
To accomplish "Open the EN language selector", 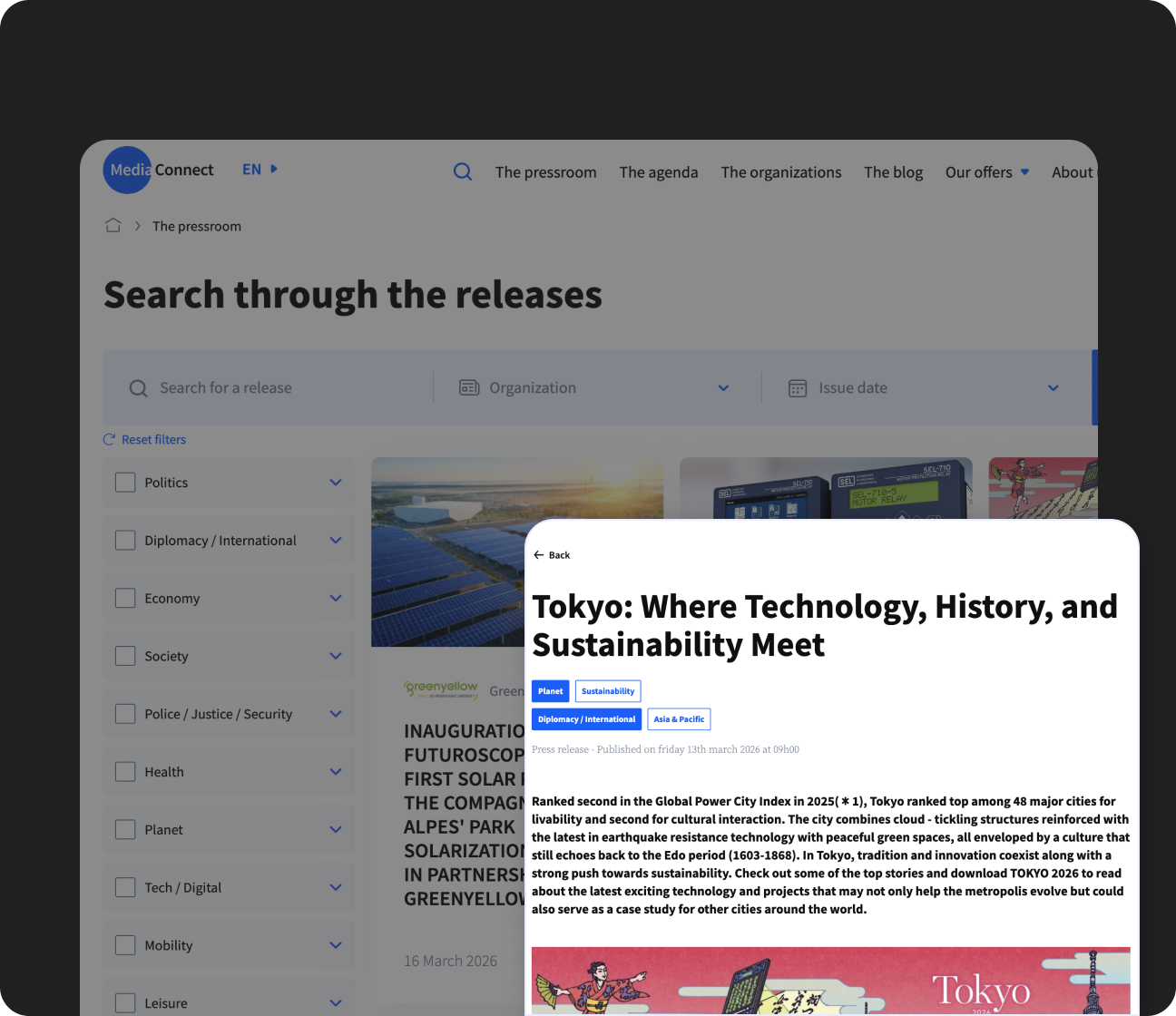I will 260,170.
